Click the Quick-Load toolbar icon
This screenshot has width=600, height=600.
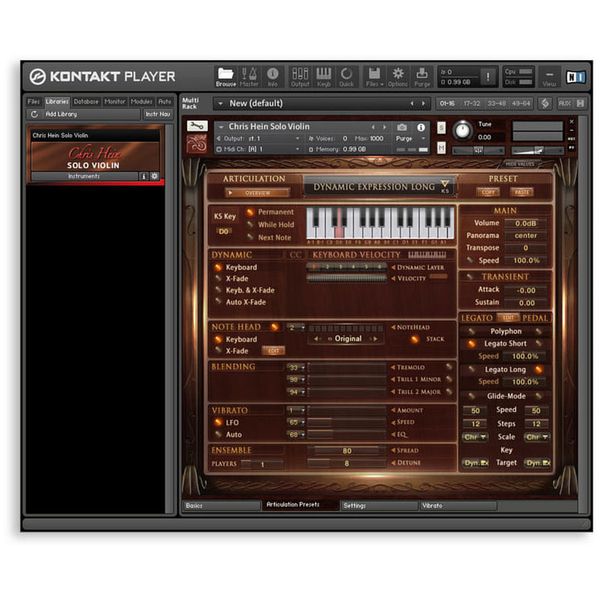pyautogui.click(x=346, y=77)
